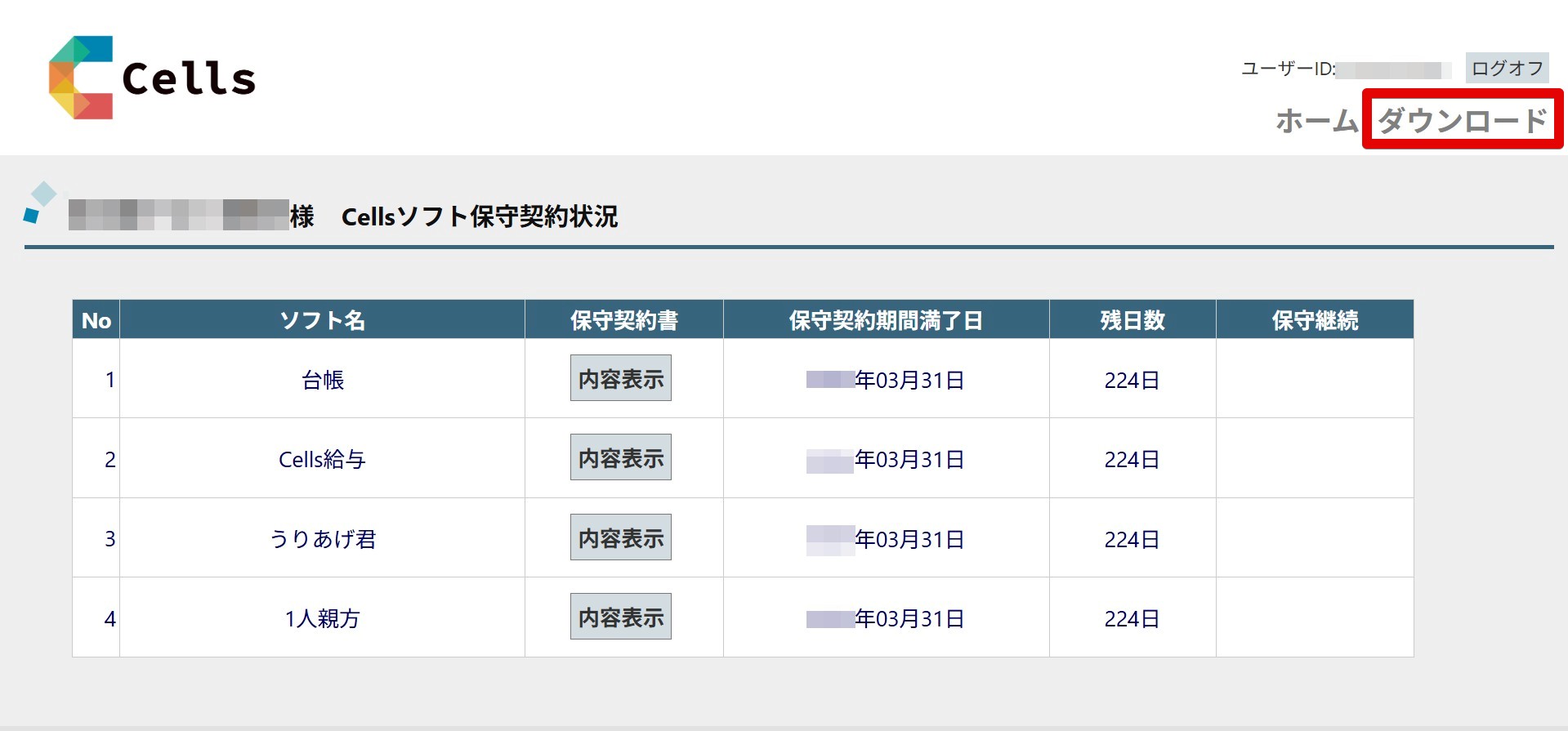This screenshot has width=1568, height=731.
Task: Click the ソフト名 column header
Action: 322,320
